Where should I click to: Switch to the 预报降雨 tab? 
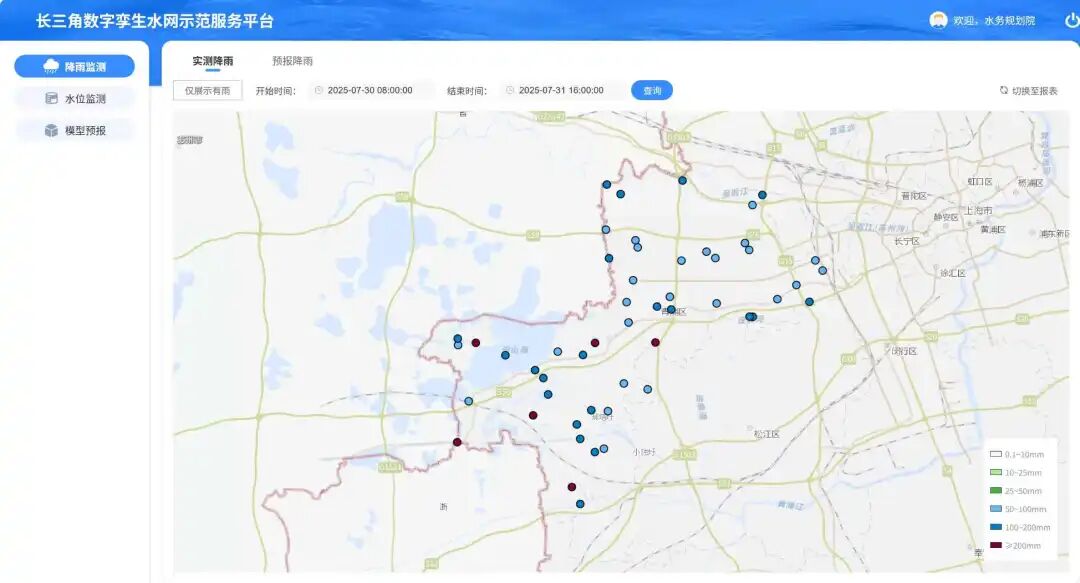[x=292, y=61]
